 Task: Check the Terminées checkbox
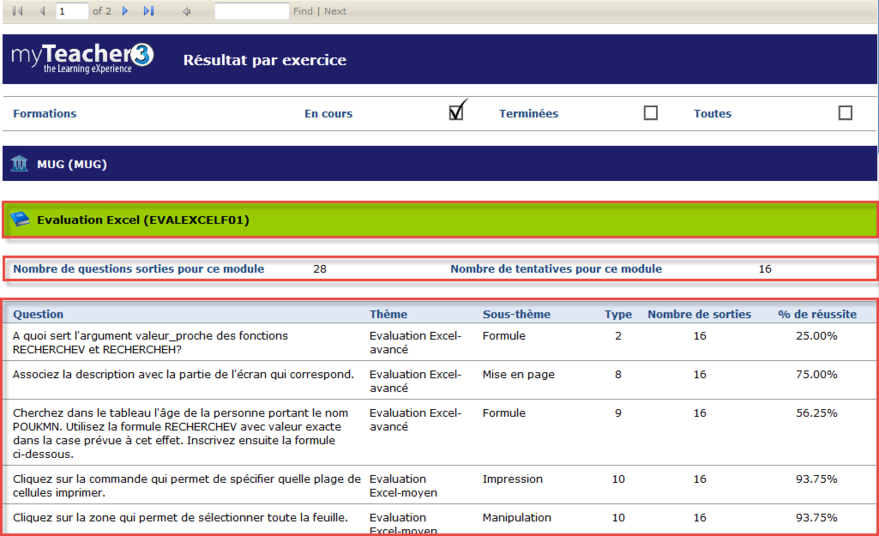(650, 113)
